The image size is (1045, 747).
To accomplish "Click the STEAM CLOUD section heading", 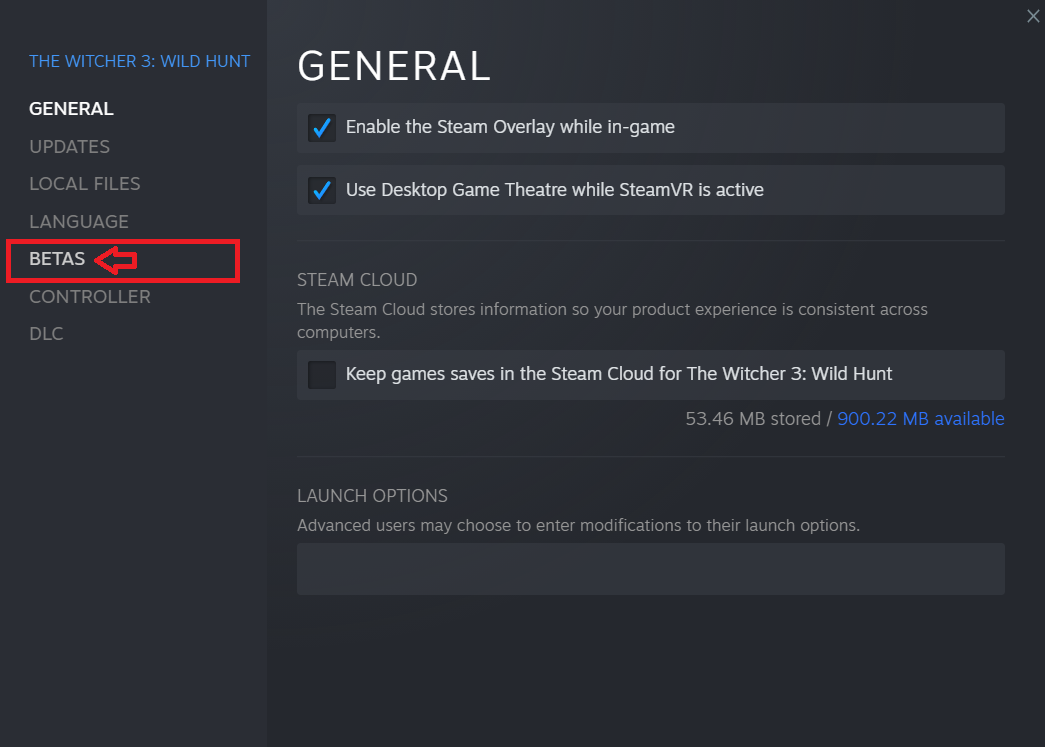I will click(x=357, y=280).
